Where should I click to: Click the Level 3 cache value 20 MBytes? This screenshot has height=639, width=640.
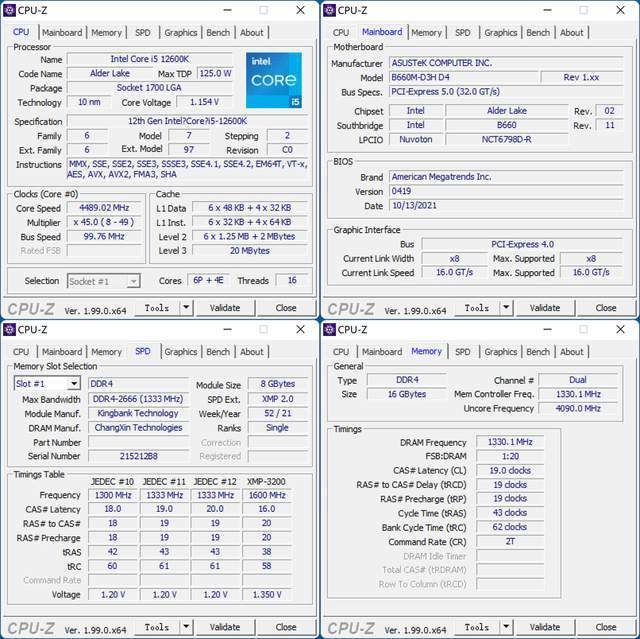tap(250, 251)
